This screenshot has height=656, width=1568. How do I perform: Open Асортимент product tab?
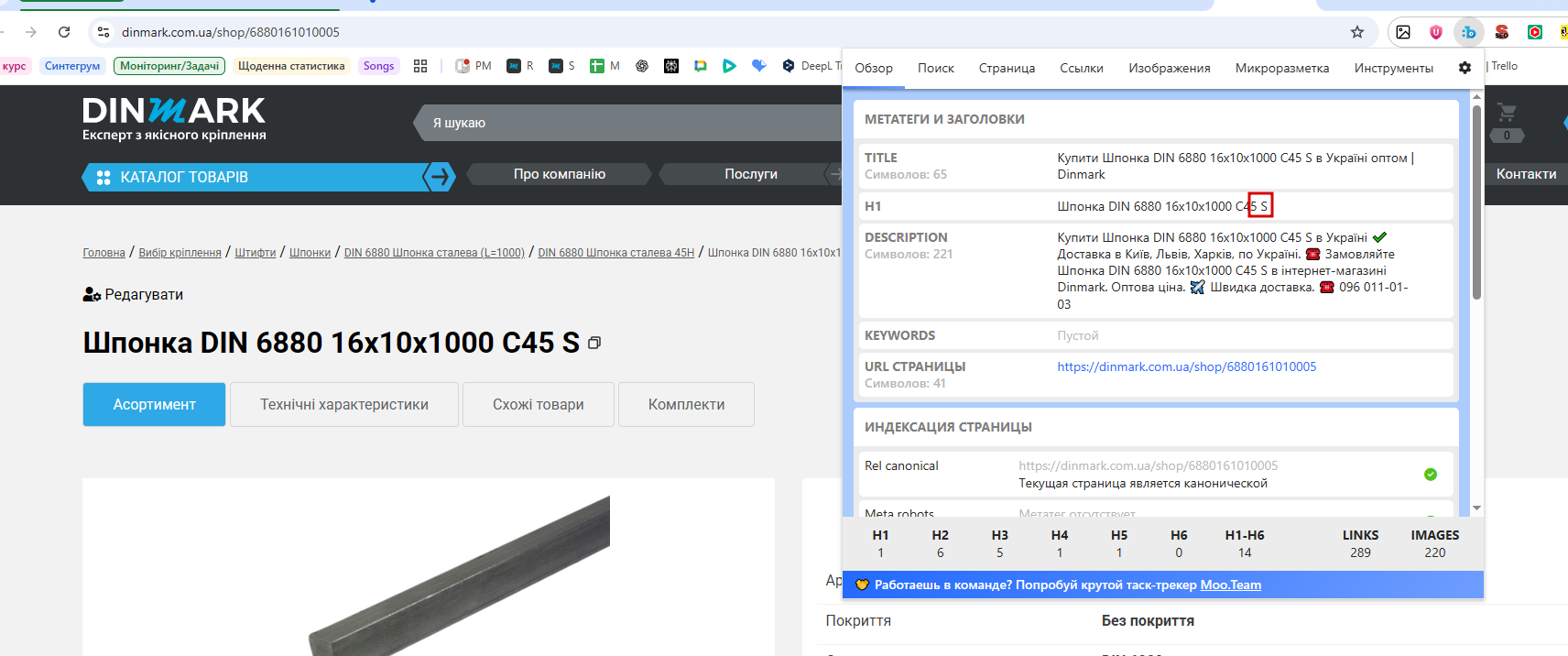click(x=154, y=404)
